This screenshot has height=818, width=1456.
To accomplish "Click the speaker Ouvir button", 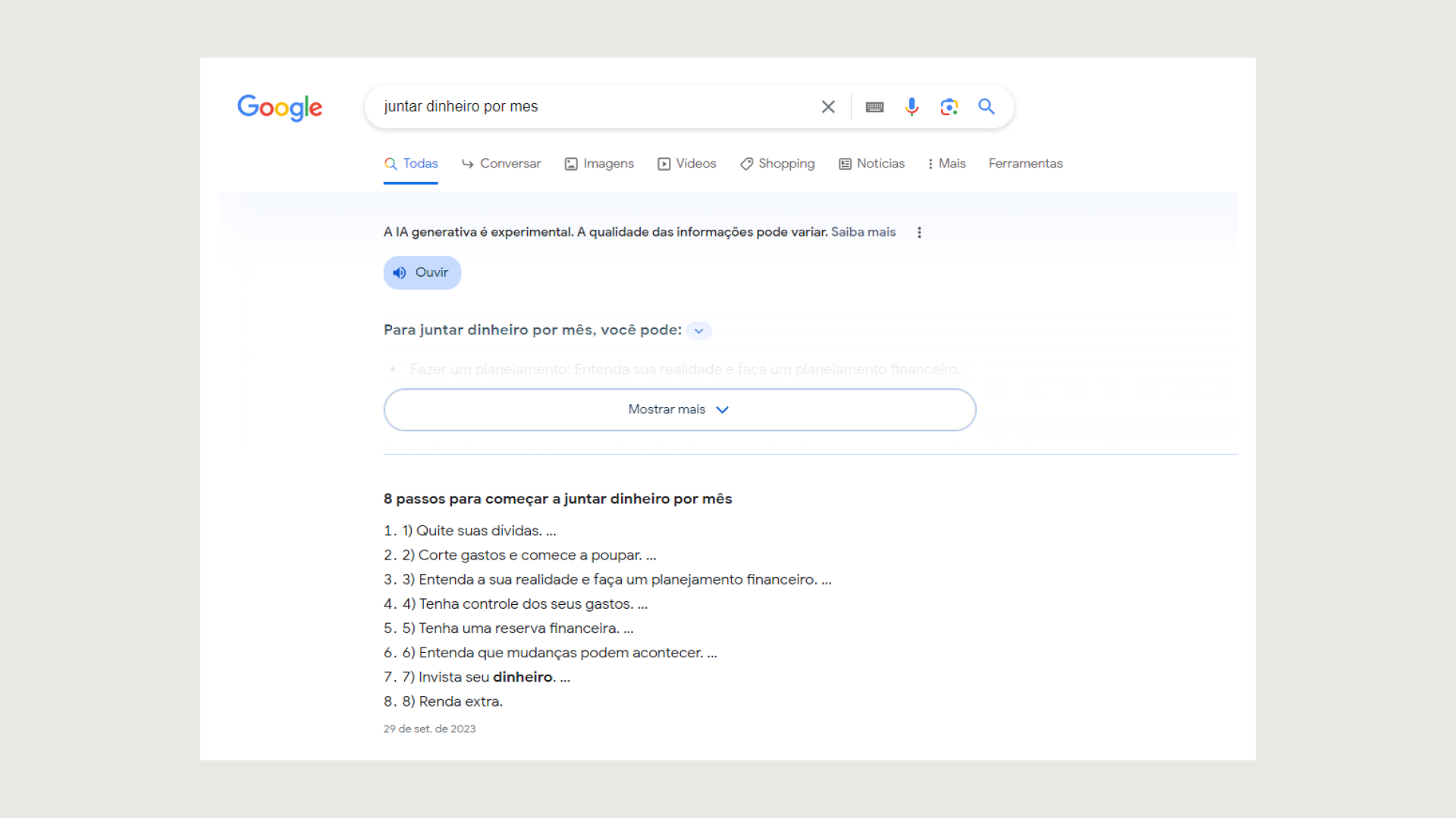I will [x=422, y=273].
